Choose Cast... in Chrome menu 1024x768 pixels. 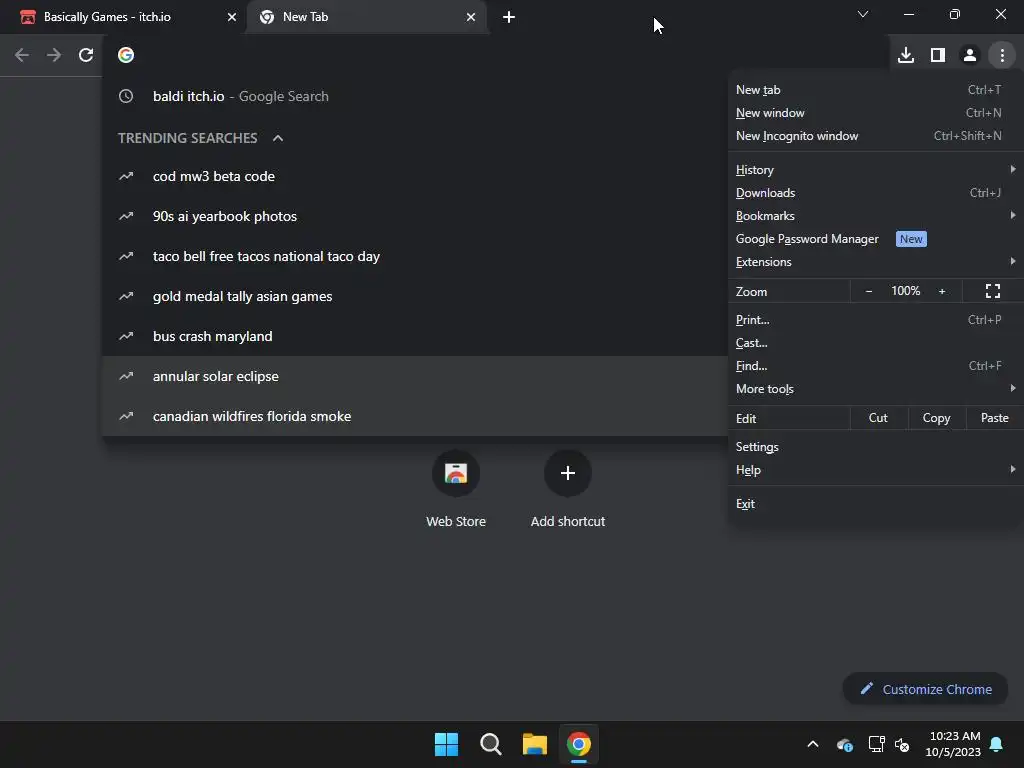tap(875, 343)
